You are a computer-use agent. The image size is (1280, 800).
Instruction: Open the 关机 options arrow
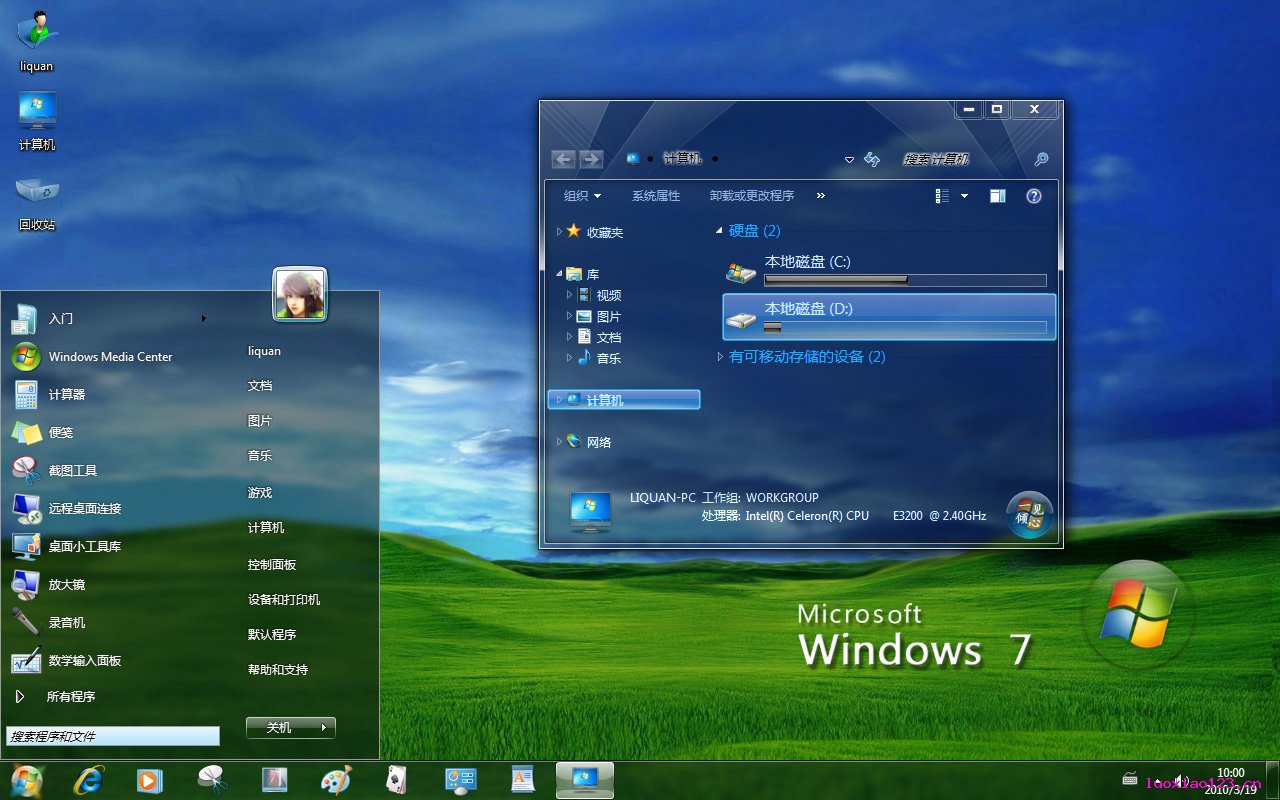[x=324, y=728]
